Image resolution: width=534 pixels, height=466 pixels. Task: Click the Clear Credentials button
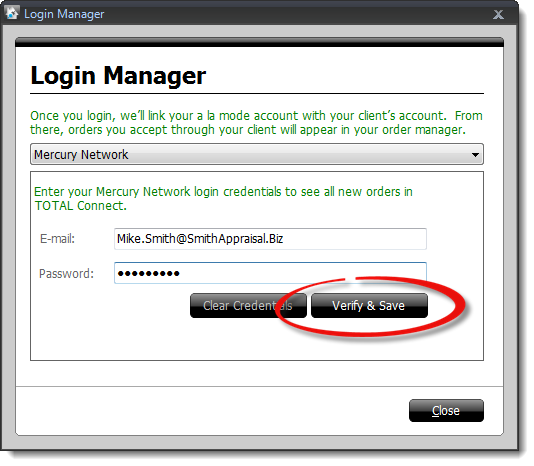tap(248, 306)
